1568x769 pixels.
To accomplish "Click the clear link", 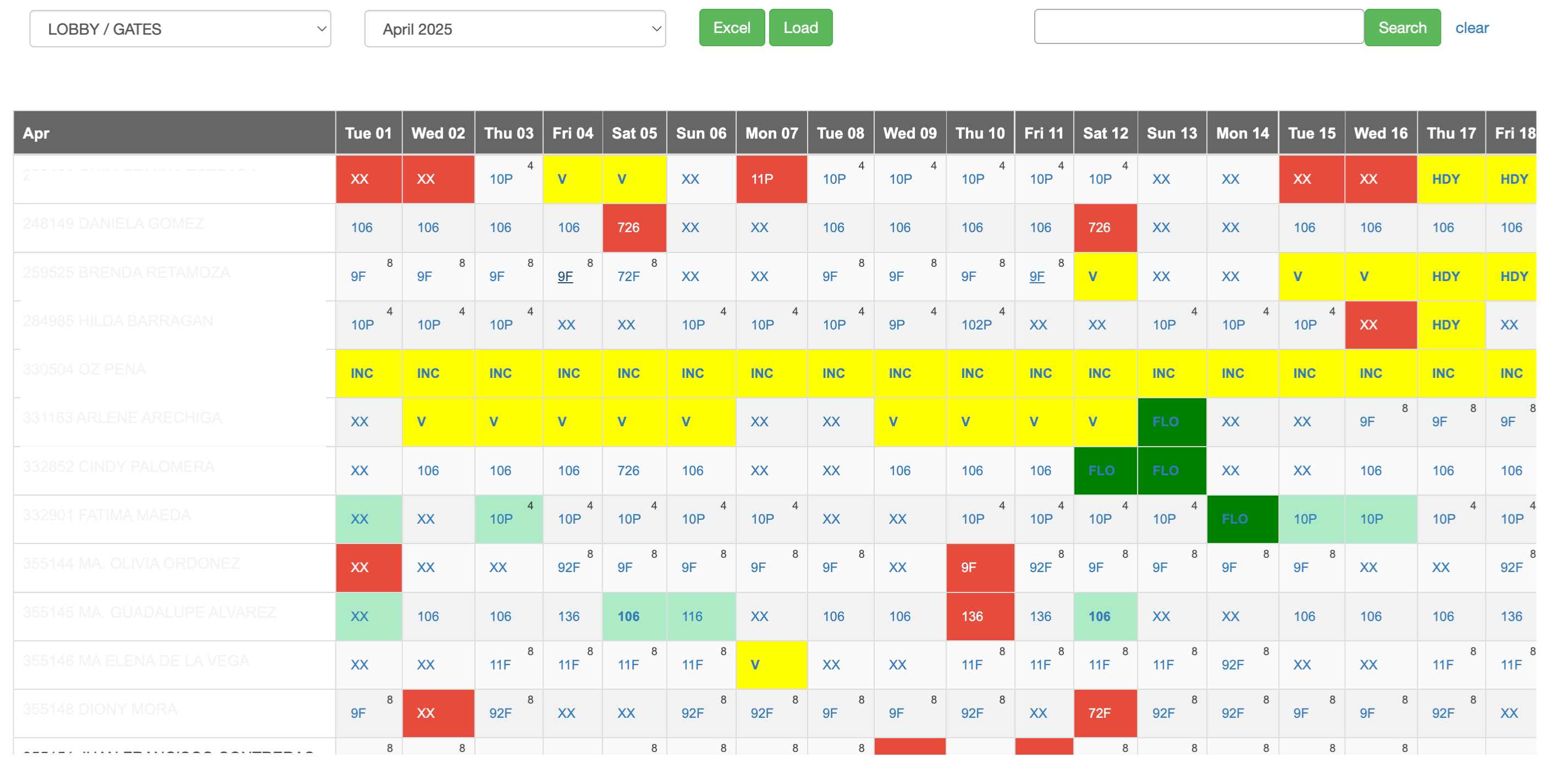I will 1471,28.
